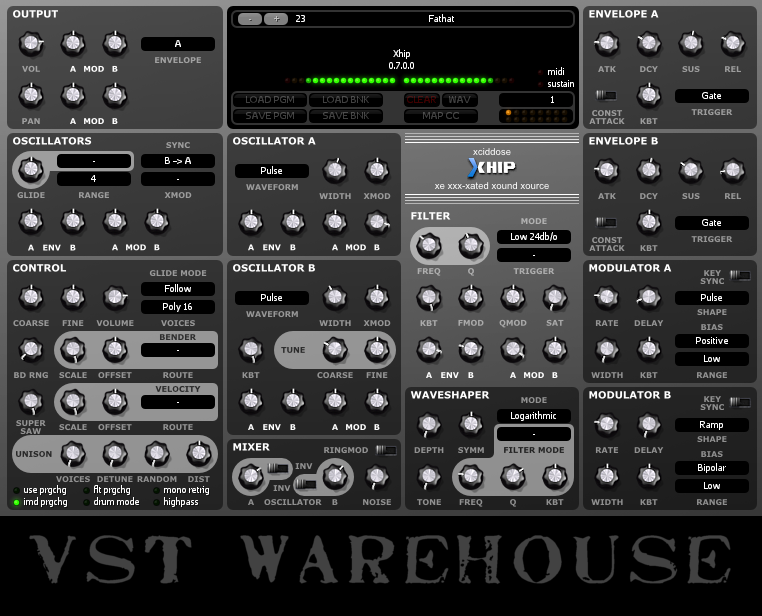Toggle the mixer RINGMOD switch

[386, 450]
